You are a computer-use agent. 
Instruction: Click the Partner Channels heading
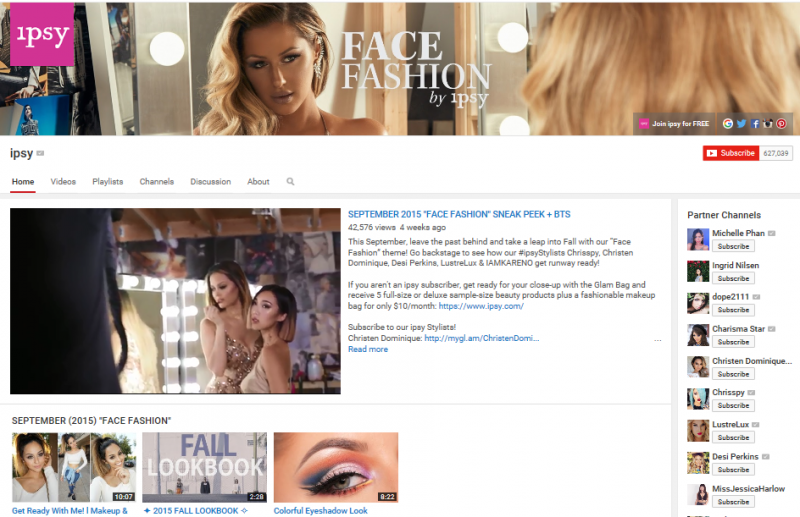[x=723, y=215]
